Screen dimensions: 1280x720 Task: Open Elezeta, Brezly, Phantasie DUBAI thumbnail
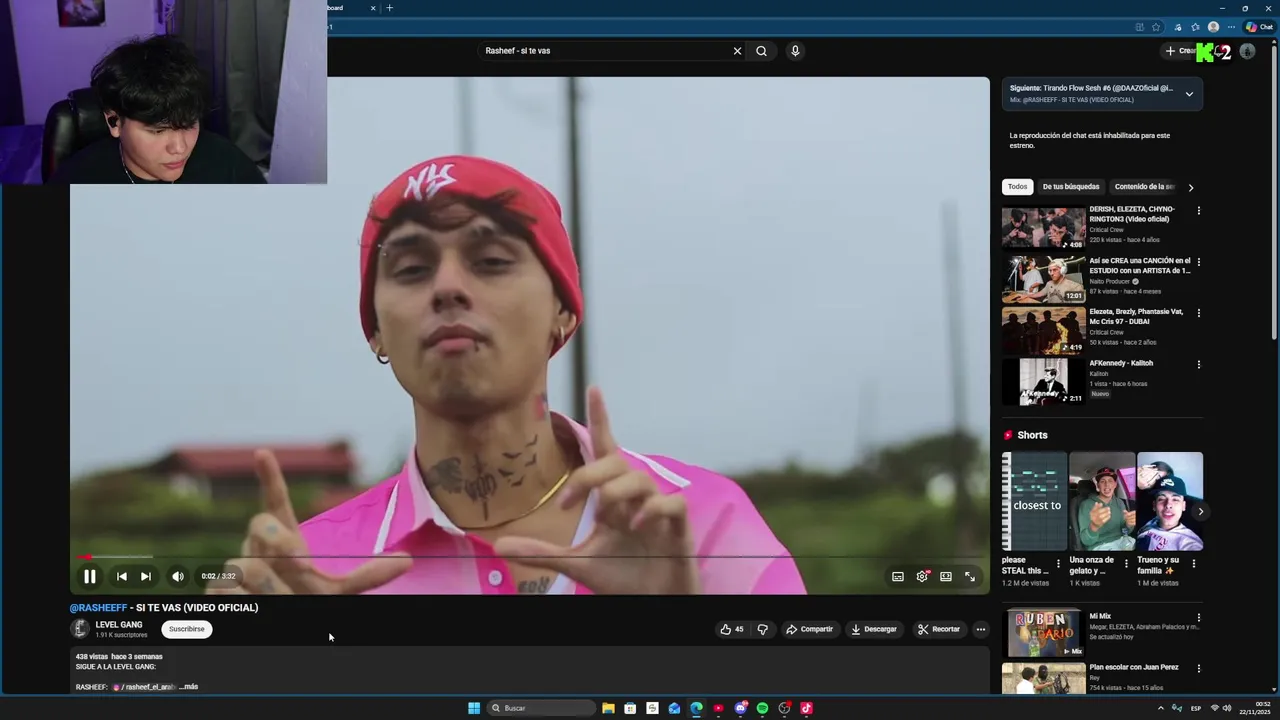1043,330
